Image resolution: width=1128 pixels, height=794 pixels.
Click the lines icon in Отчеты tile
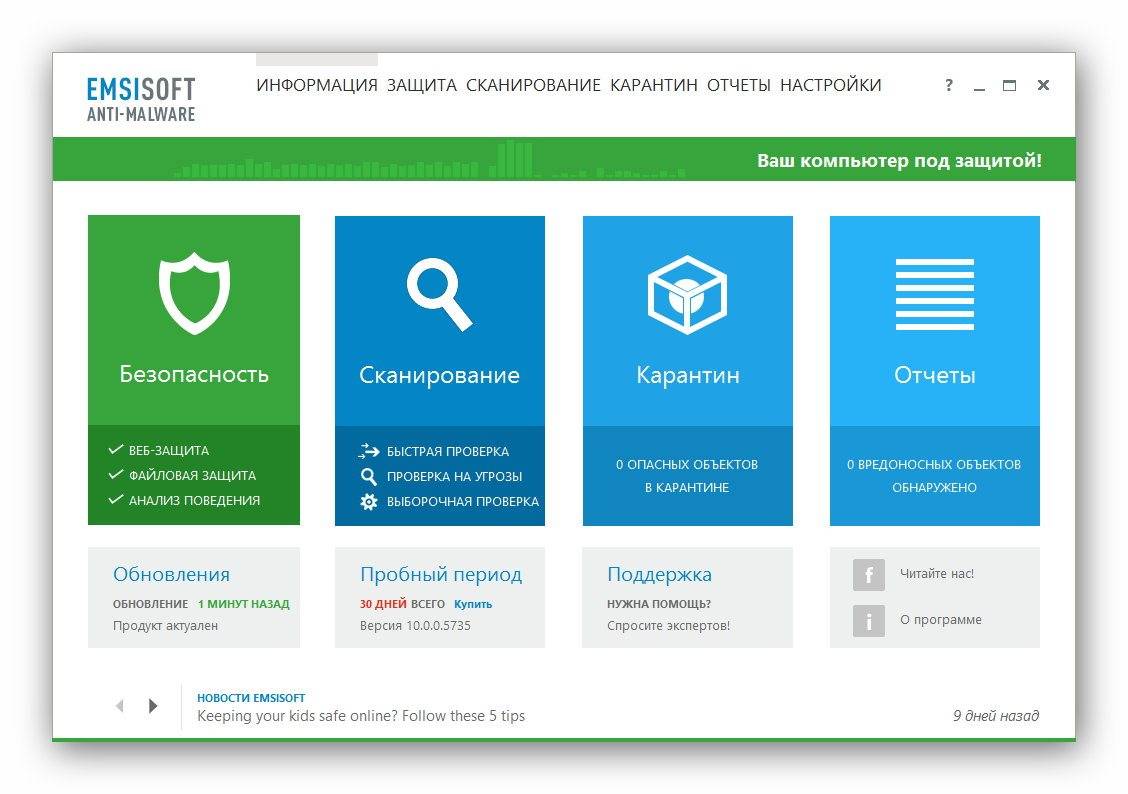point(934,294)
